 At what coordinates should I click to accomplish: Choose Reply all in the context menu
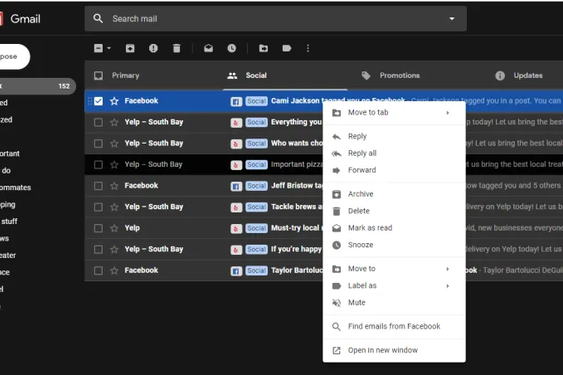[394, 153]
